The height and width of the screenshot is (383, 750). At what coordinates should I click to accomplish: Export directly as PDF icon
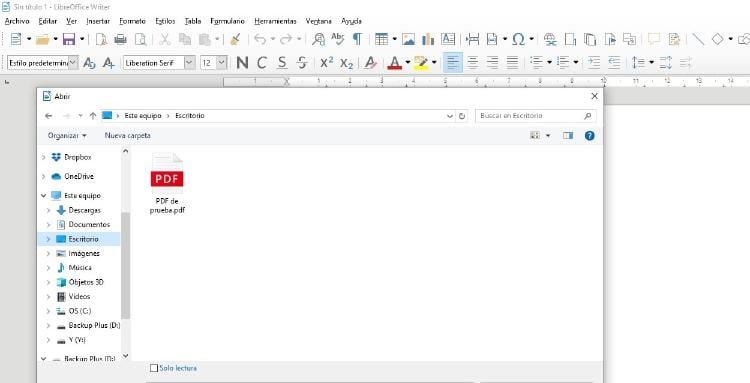(101, 39)
